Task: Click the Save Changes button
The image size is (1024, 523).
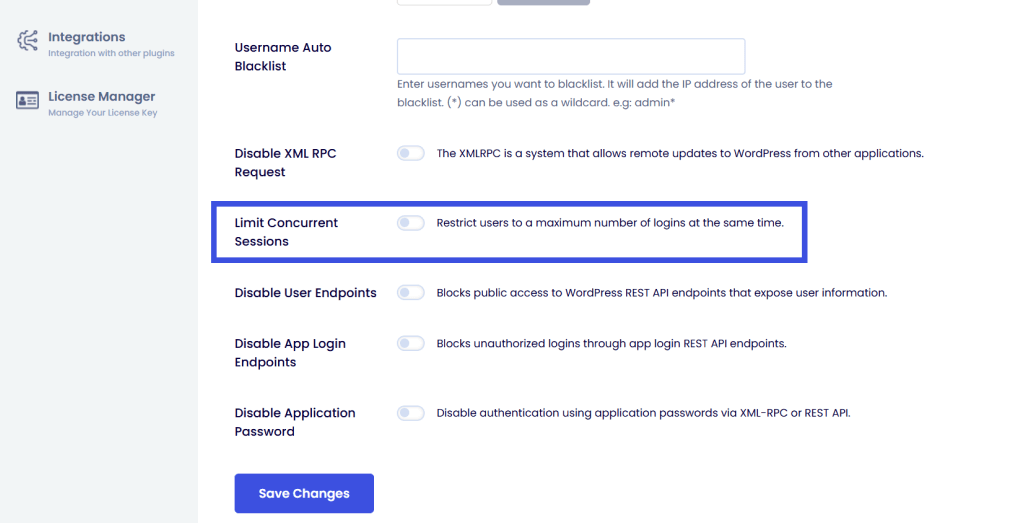Action: point(304,493)
